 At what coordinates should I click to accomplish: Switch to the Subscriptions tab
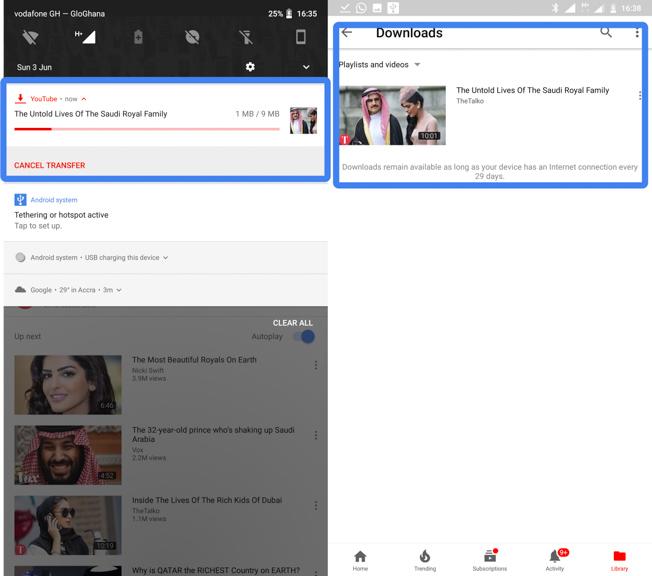tap(490, 559)
